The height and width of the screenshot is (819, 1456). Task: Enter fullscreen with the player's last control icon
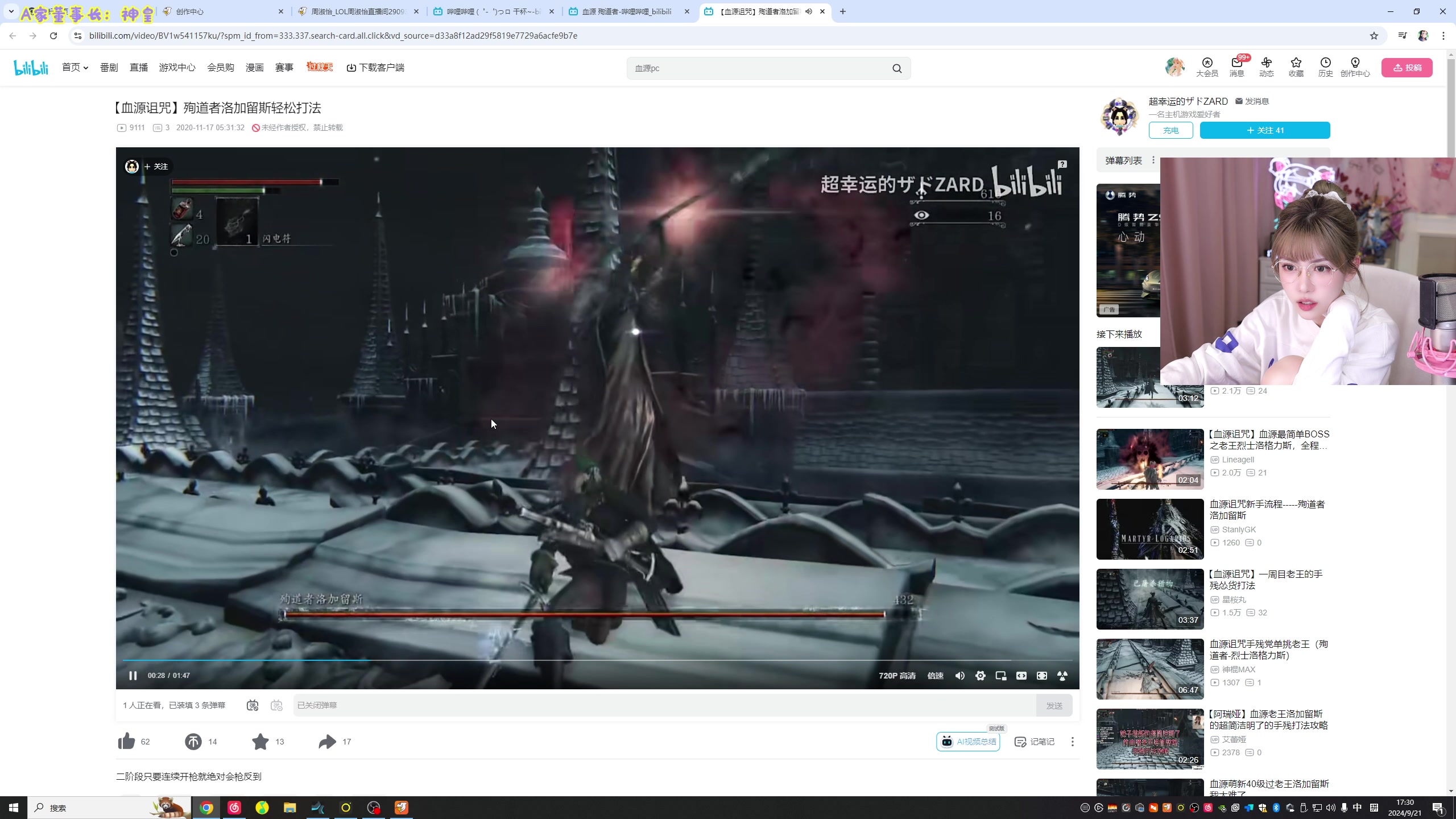click(1062, 676)
